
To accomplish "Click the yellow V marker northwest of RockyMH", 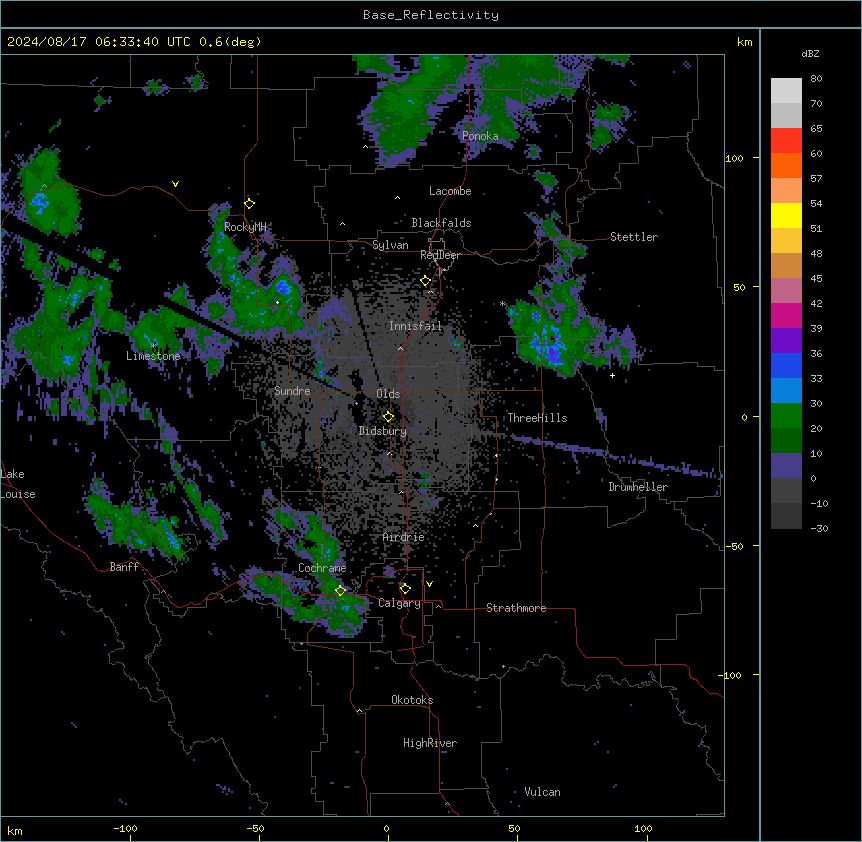I will tap(175, 184).
